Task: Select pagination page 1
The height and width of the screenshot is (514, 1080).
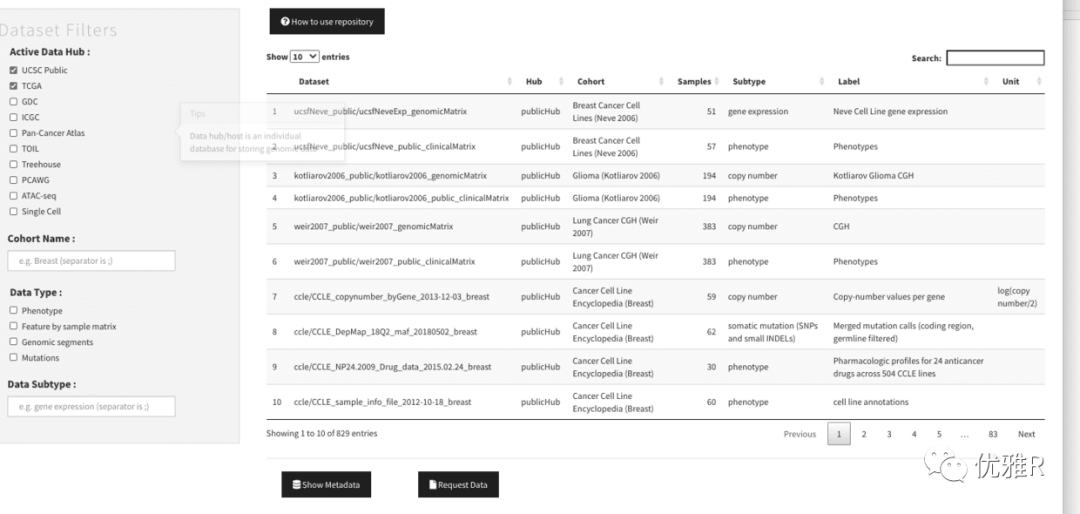Action: (x=839, y=434)
